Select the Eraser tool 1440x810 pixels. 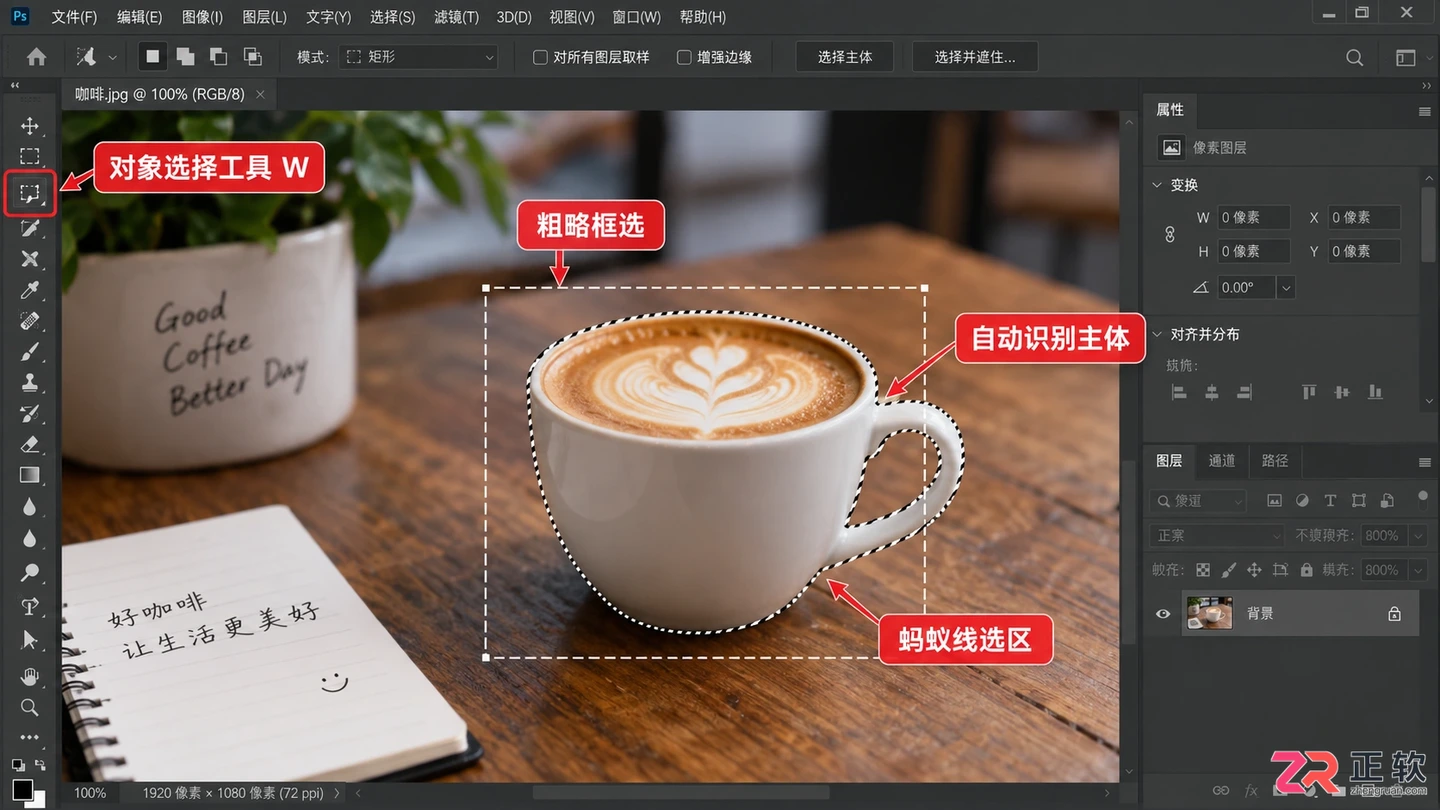(30, 445)
